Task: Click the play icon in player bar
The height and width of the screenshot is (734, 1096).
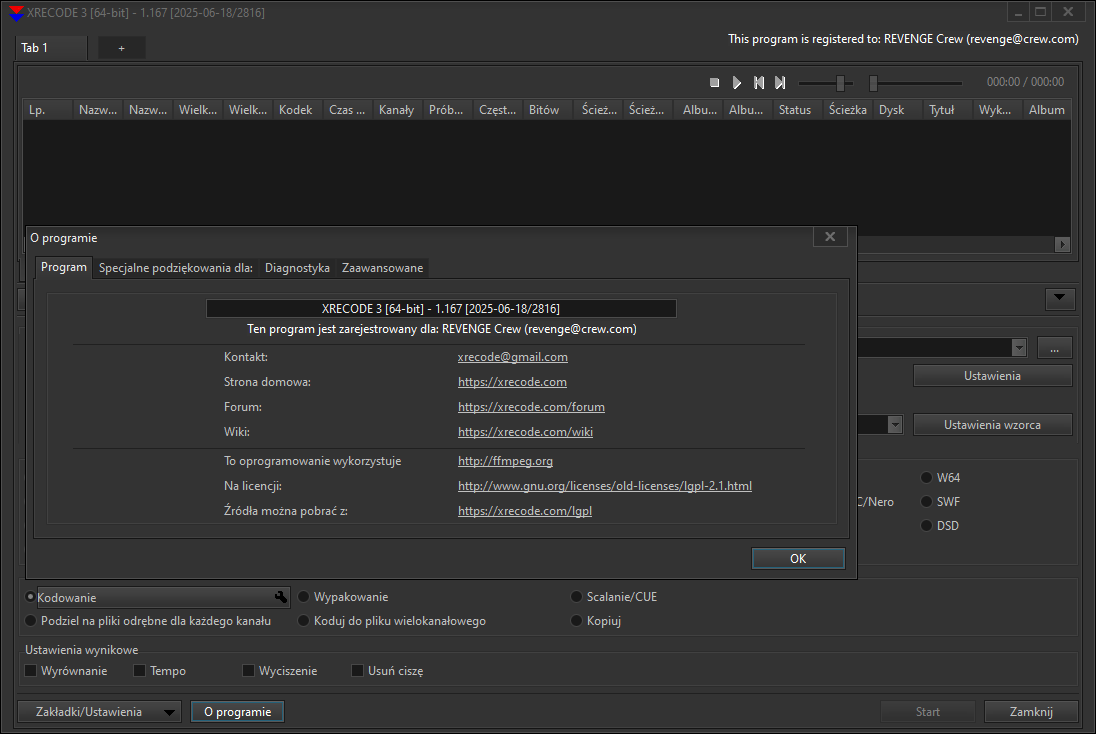Action: point(737,82)
